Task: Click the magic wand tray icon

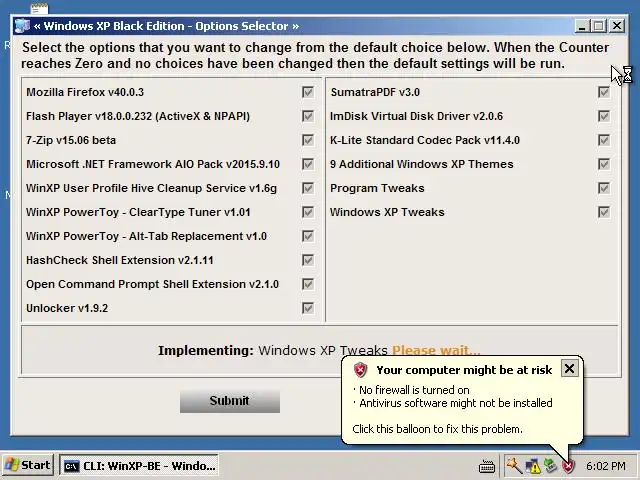Action: point(514,465)
